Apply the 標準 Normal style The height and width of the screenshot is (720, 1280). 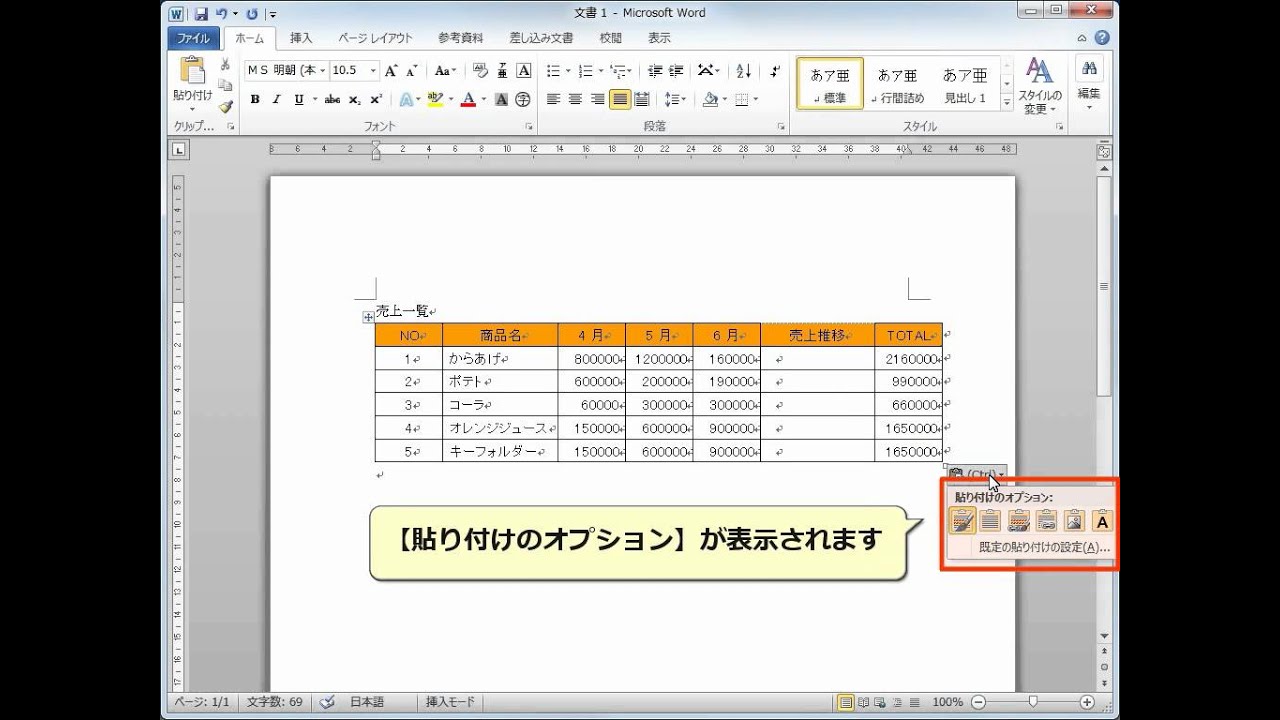click(x=830, y=83)
